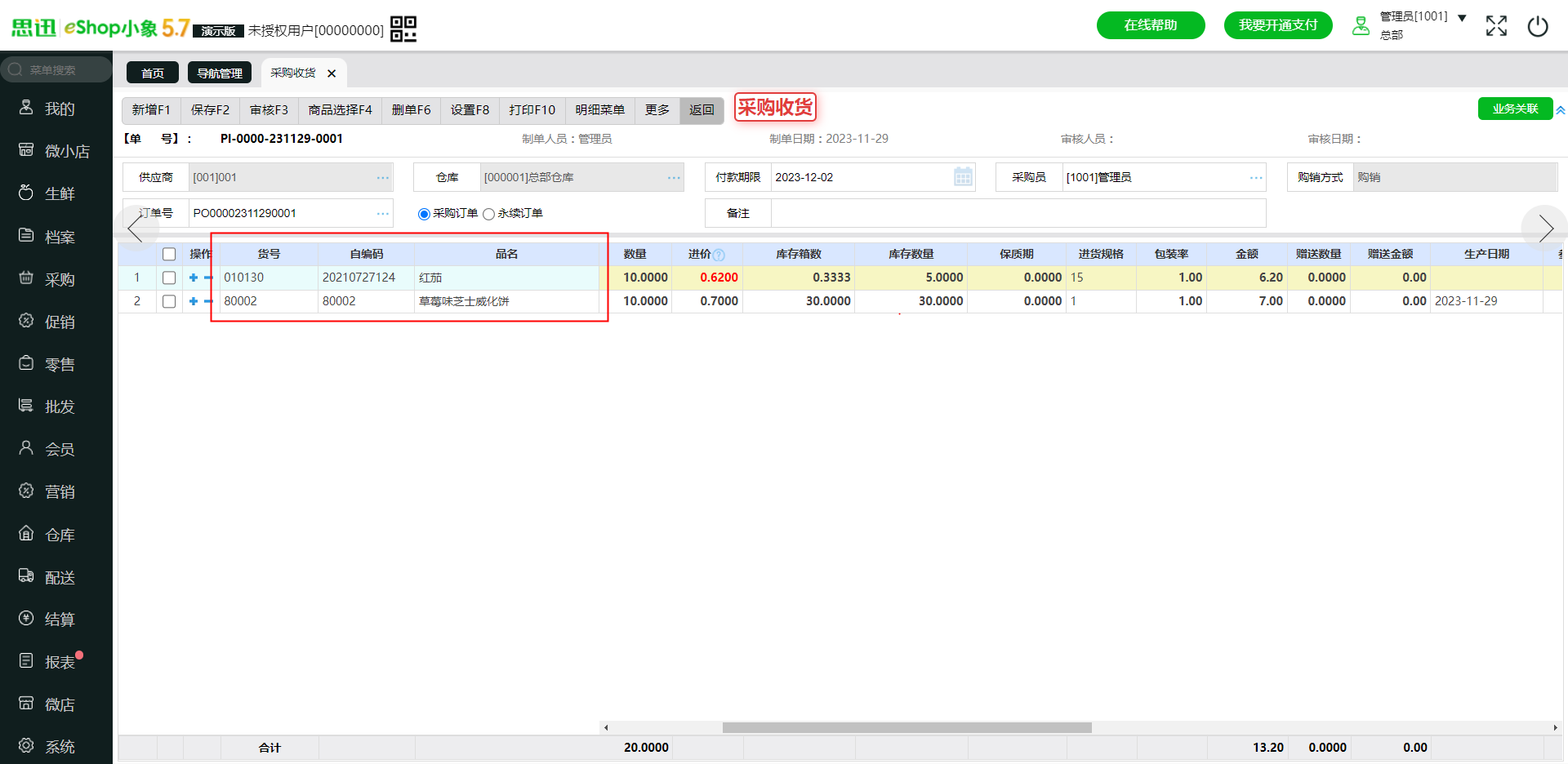The height and width of the screenshot is (764, 1568).
Task: Click 商品选择F4 toolbar button
Action: pyautogui.click(x=340, y=109)
